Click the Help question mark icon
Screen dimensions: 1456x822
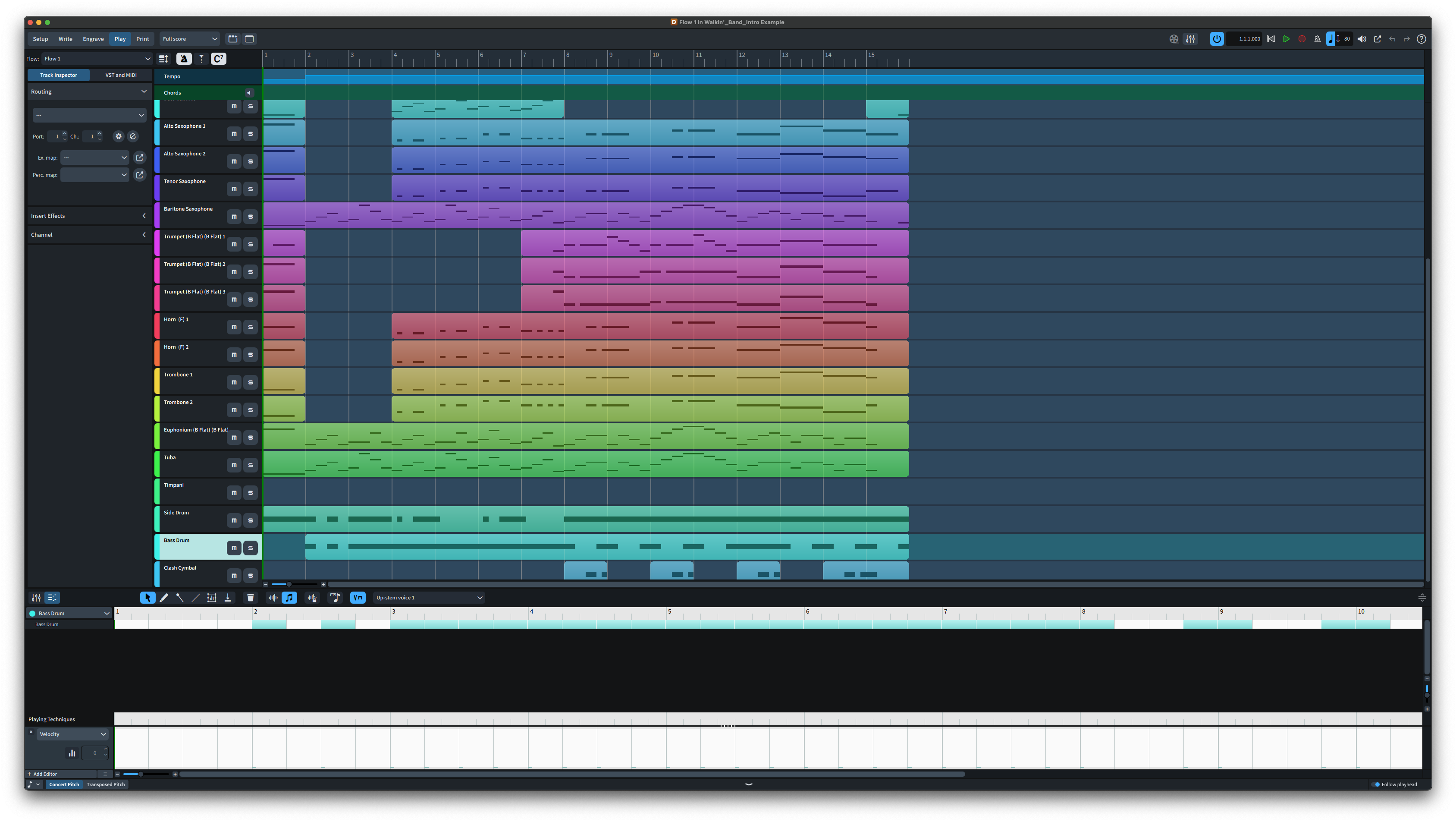click(1421, 39)
